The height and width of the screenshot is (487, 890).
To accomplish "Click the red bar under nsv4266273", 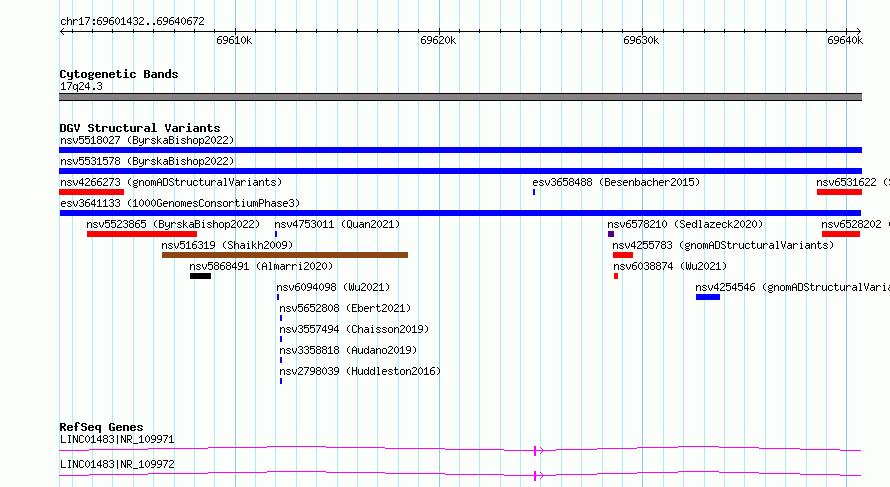I will [x=91, y=192].
